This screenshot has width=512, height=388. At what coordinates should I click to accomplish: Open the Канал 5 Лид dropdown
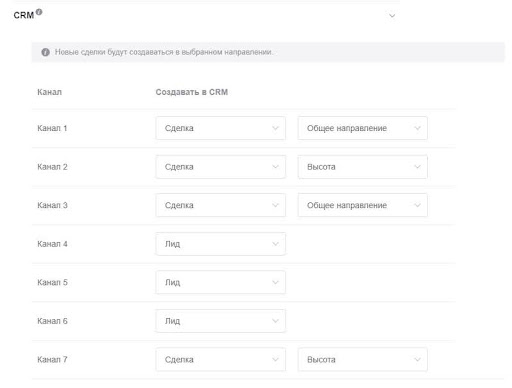(220, 282)
